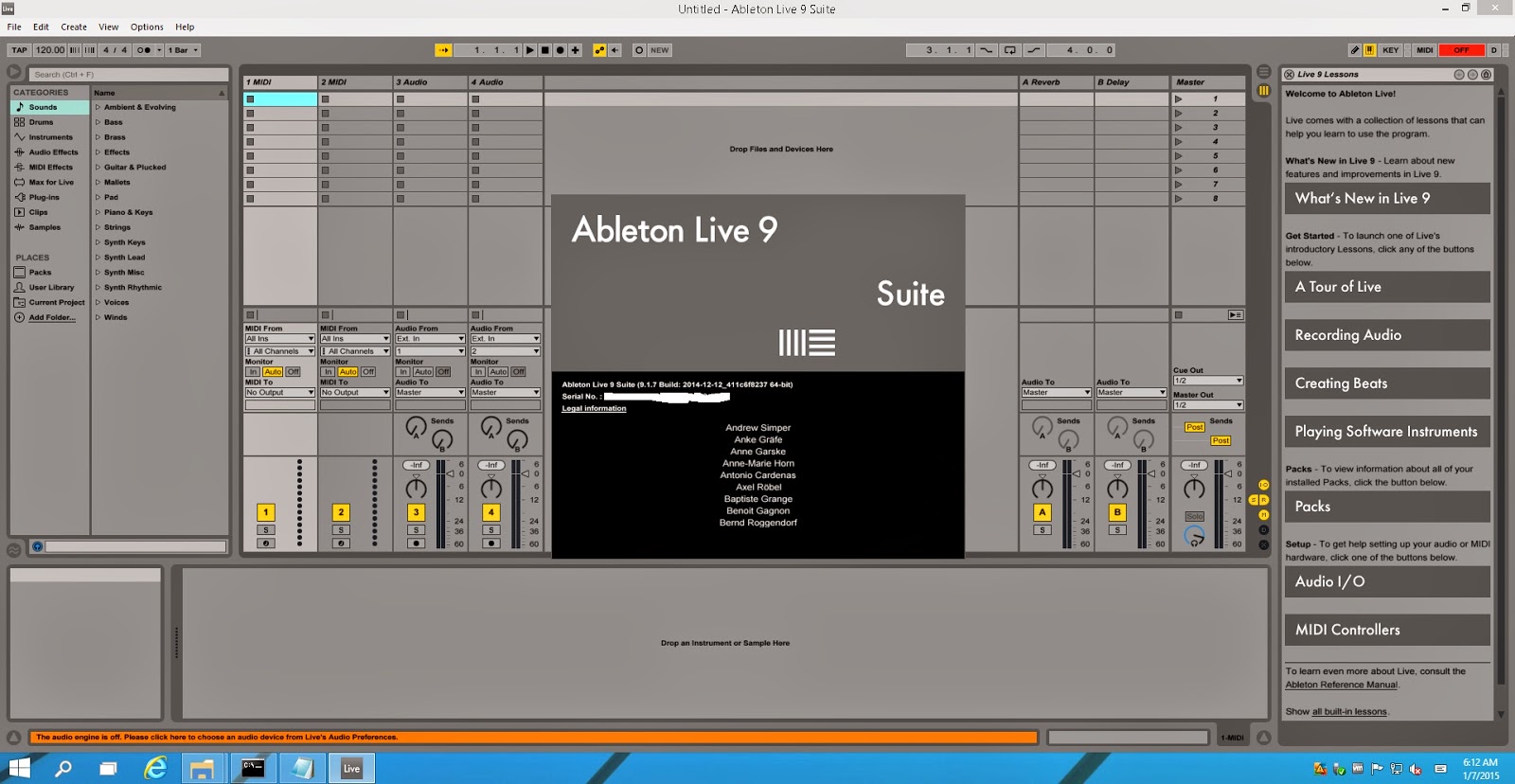Image resolution: width=1515 pixels, height=784 pixels.
Task: Open the Help menu
Action: 185,27
